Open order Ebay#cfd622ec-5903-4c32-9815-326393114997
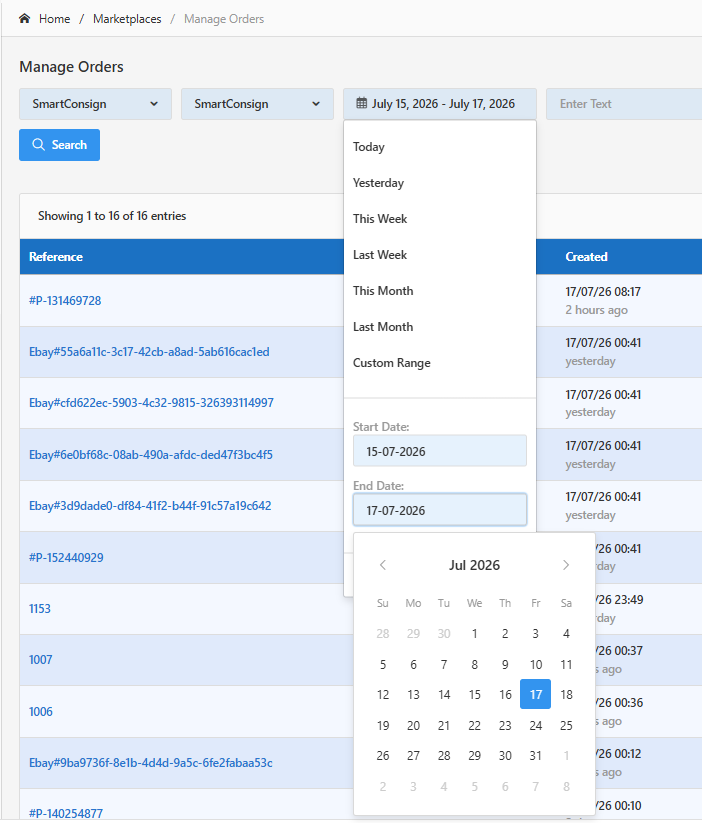 [151, 403]
